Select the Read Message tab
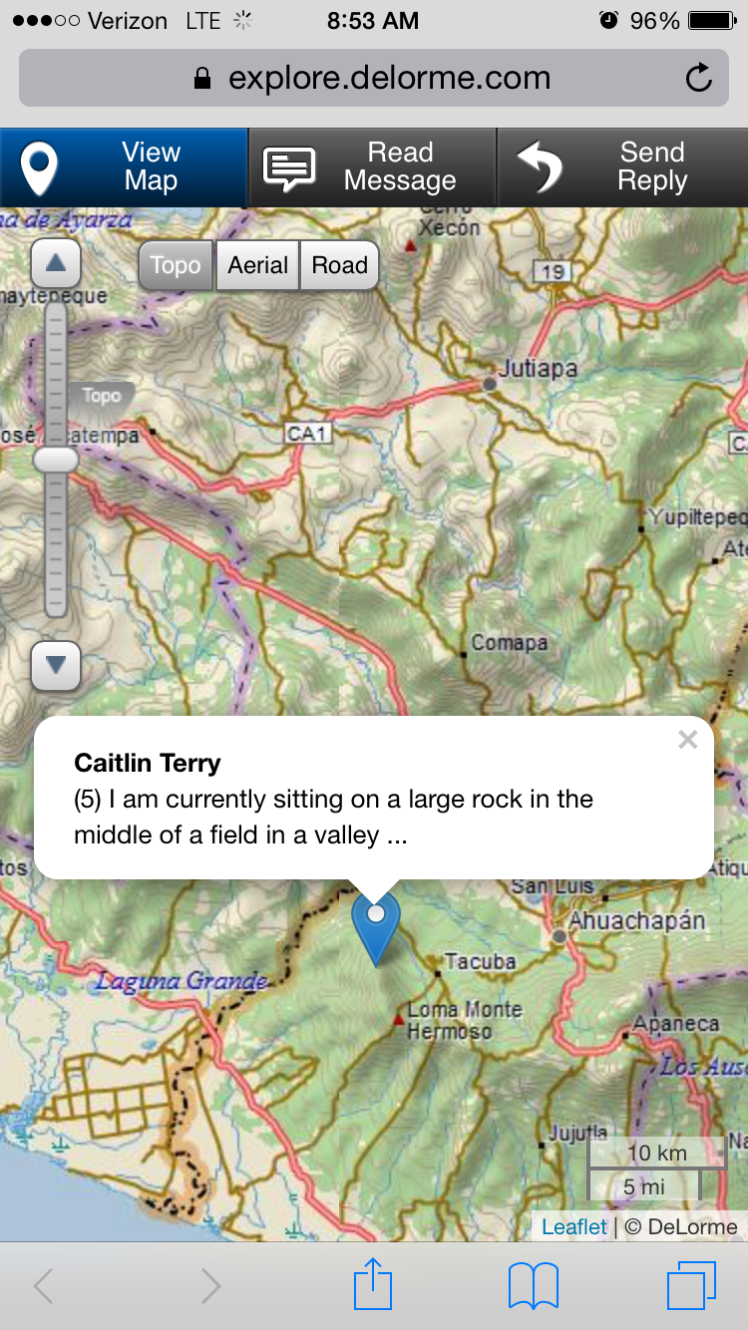Viewport: 748px width, 1330px height. [x=372, y=167]
